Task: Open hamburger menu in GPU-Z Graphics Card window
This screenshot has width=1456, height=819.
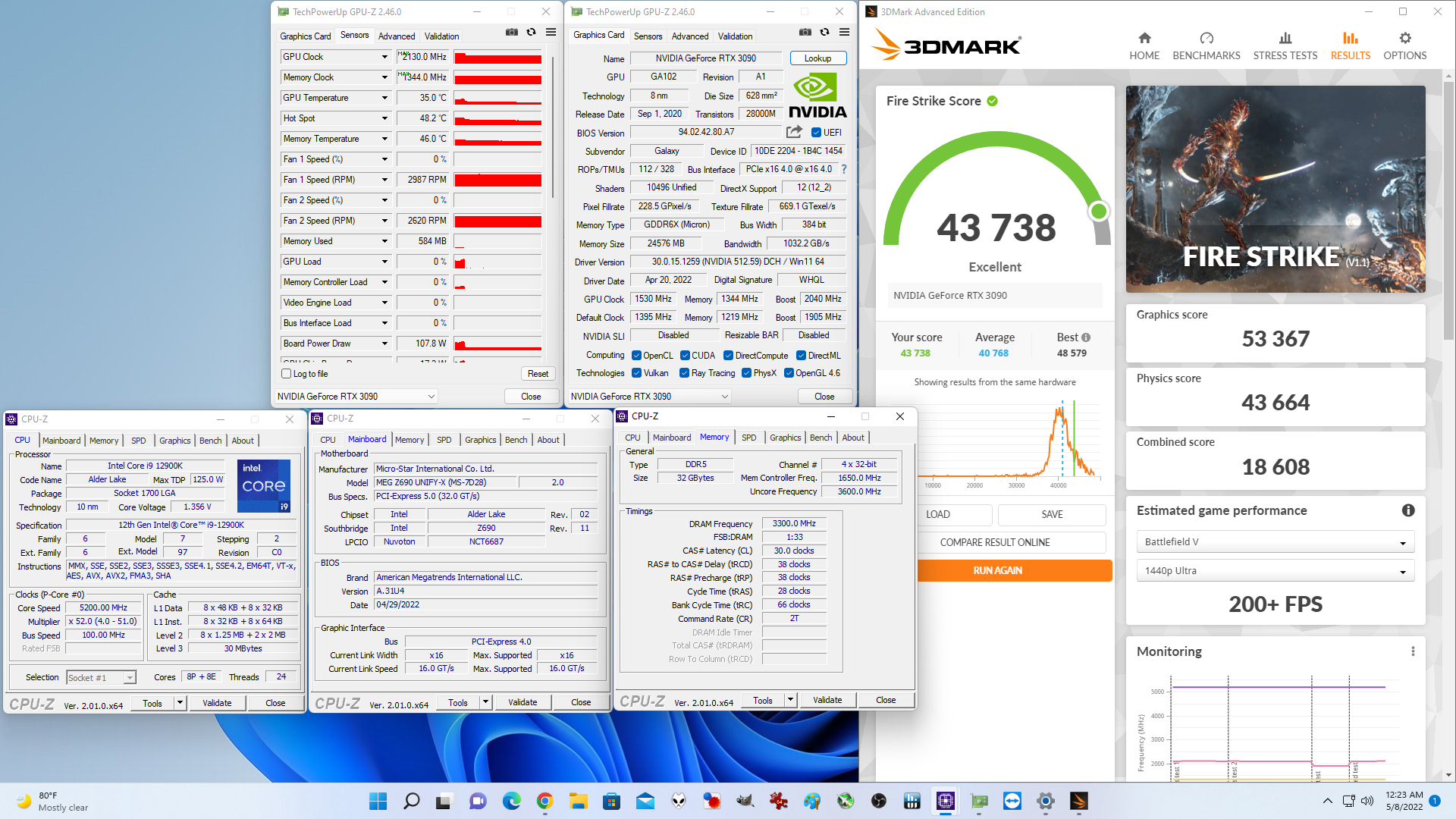Action: (x=844, y=33)
